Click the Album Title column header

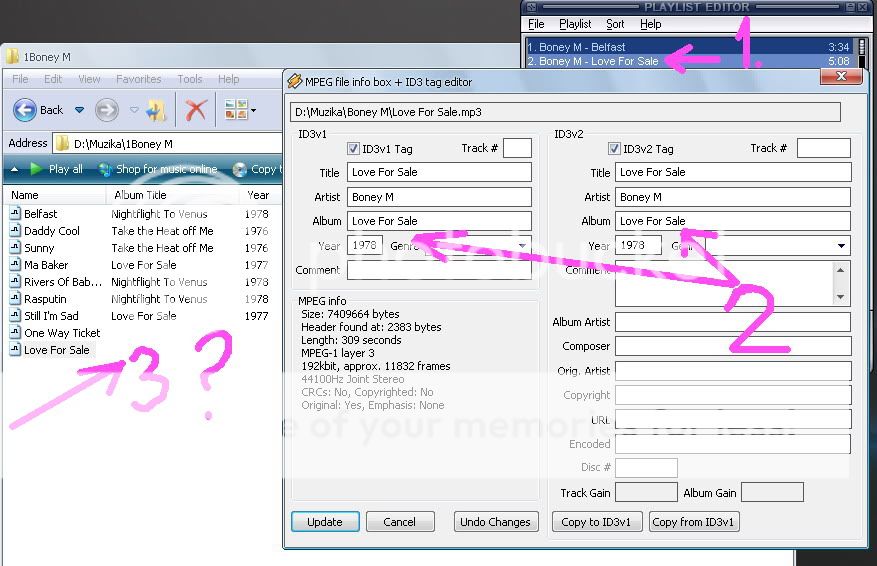pyautogui.click(x=172, y=195)
